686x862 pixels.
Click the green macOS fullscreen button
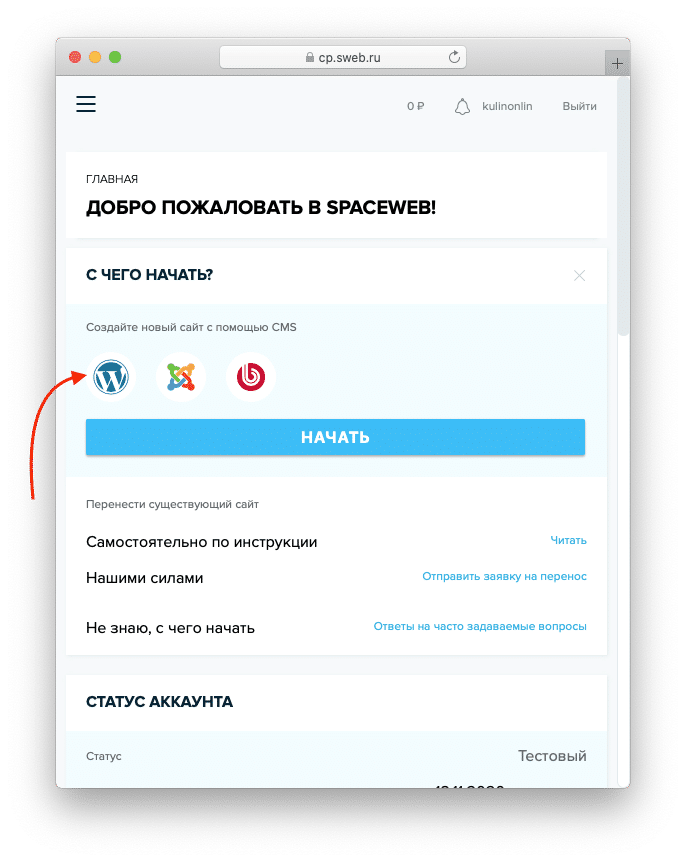[x=115, y=57]
